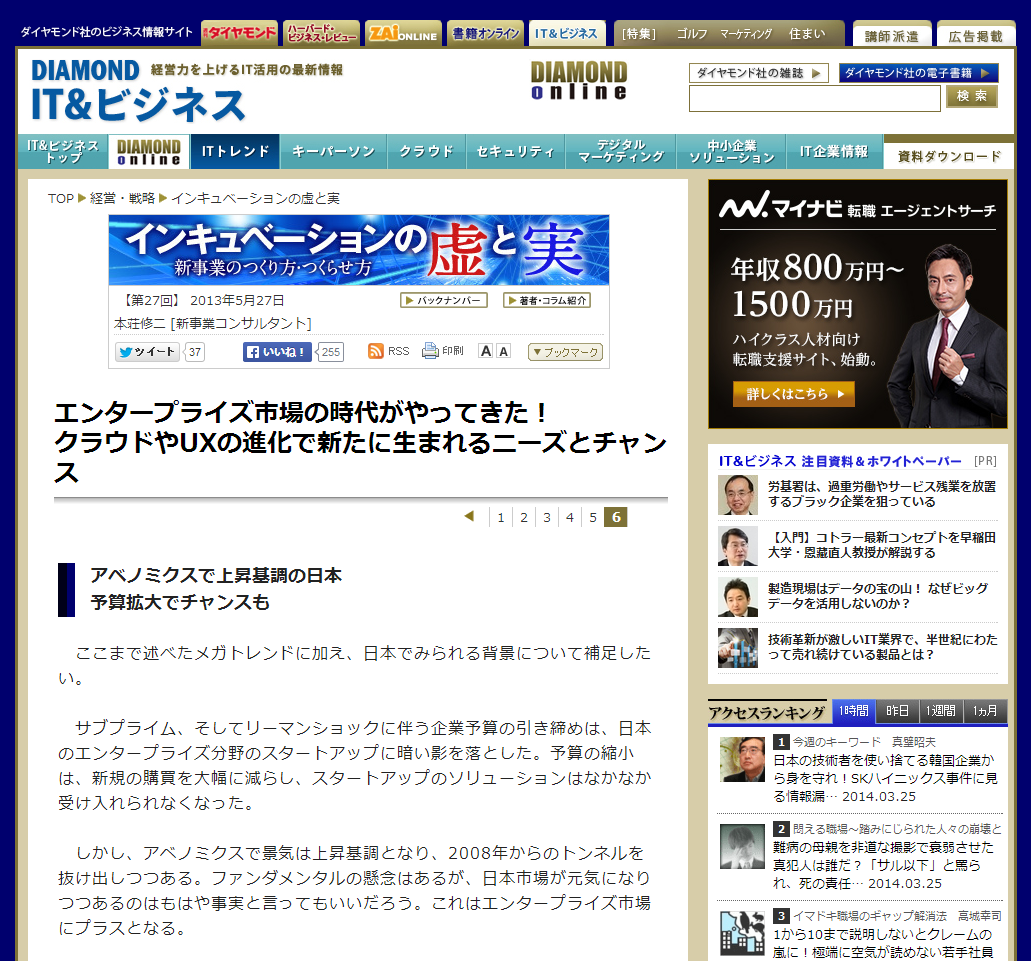Go to page 4 of the article

tap(570, 517)
